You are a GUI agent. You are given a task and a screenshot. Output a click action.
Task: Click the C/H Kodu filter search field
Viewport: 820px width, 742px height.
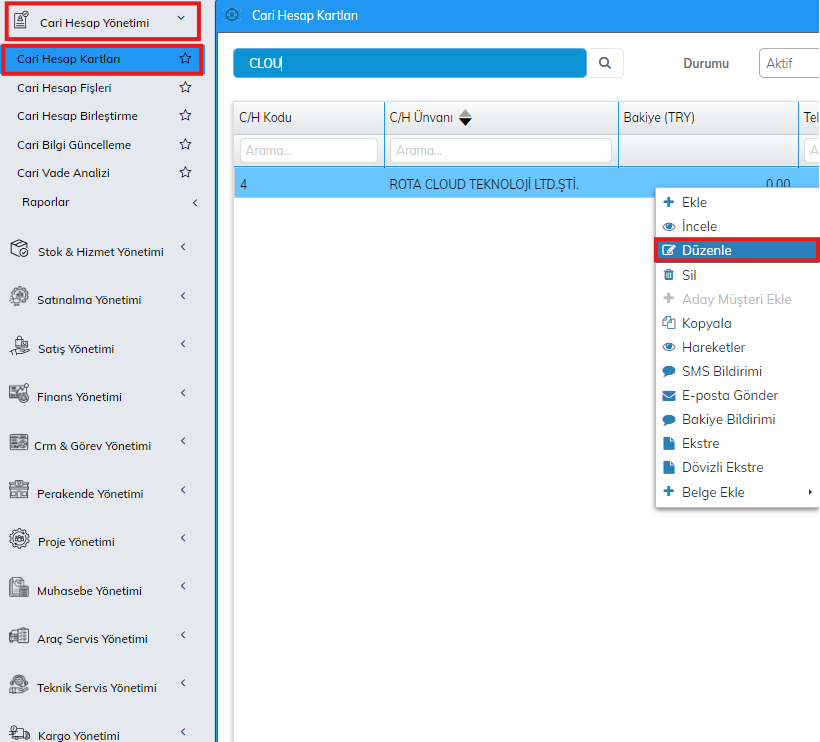pyautogui.click(x=308, y=151)
